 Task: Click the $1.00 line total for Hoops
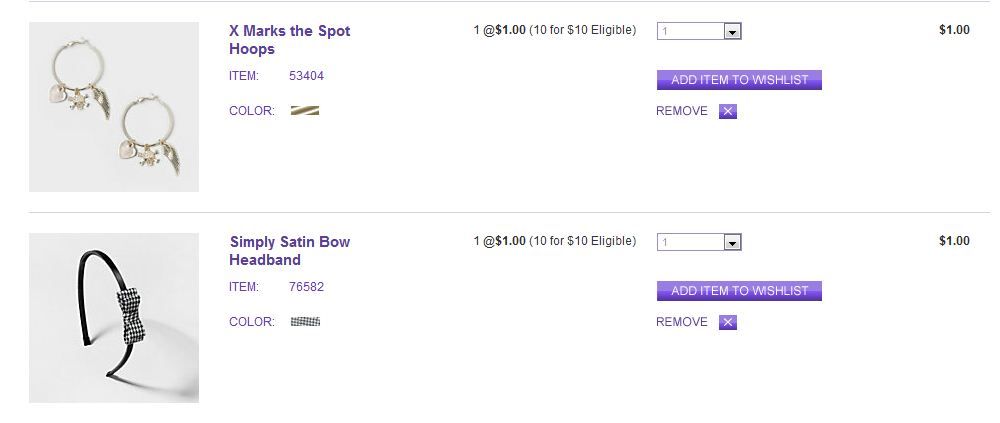click(x=954, y=30)
